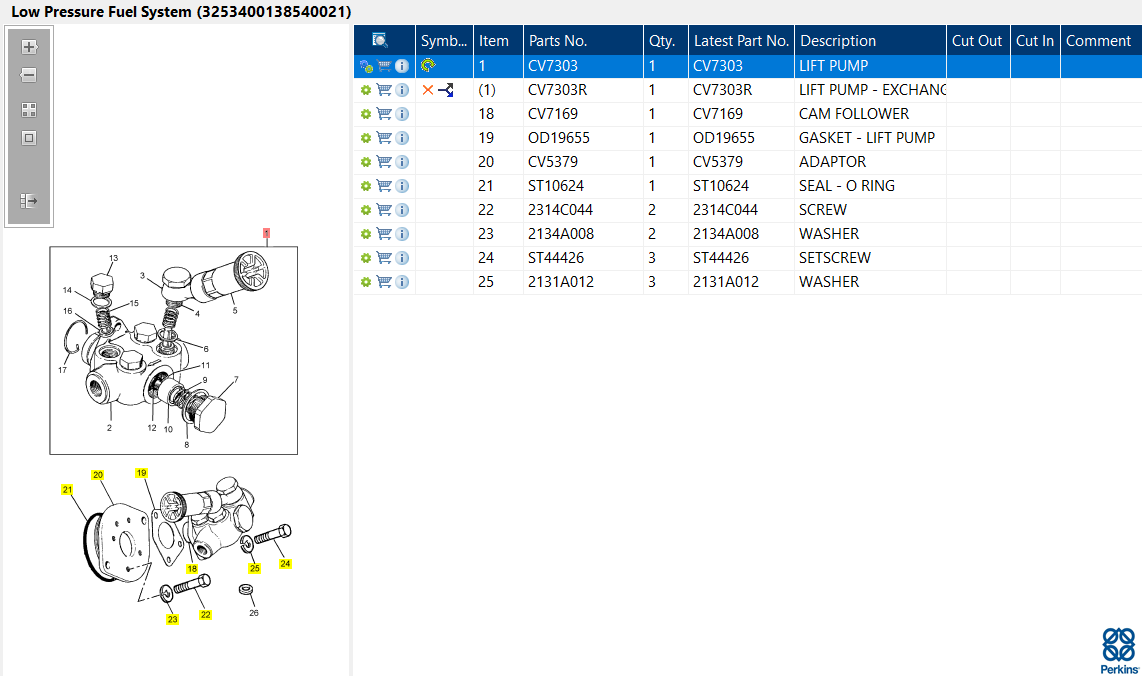1142x676 pixels.
Task: Select the SEAL - O RING cell
Action: 870,186
